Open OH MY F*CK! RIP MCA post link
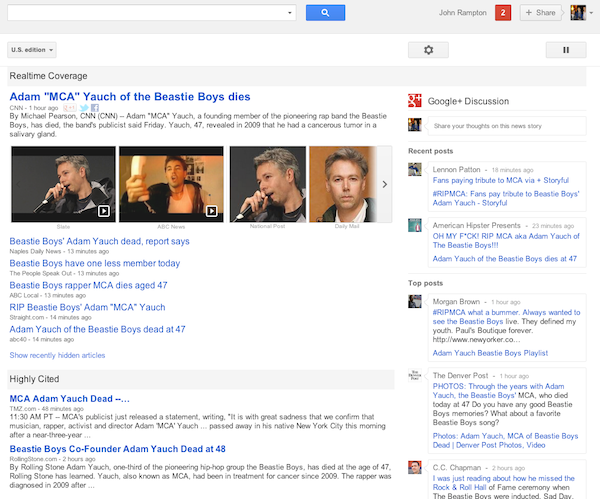This screenshot has height=499, width=600. 506,241
